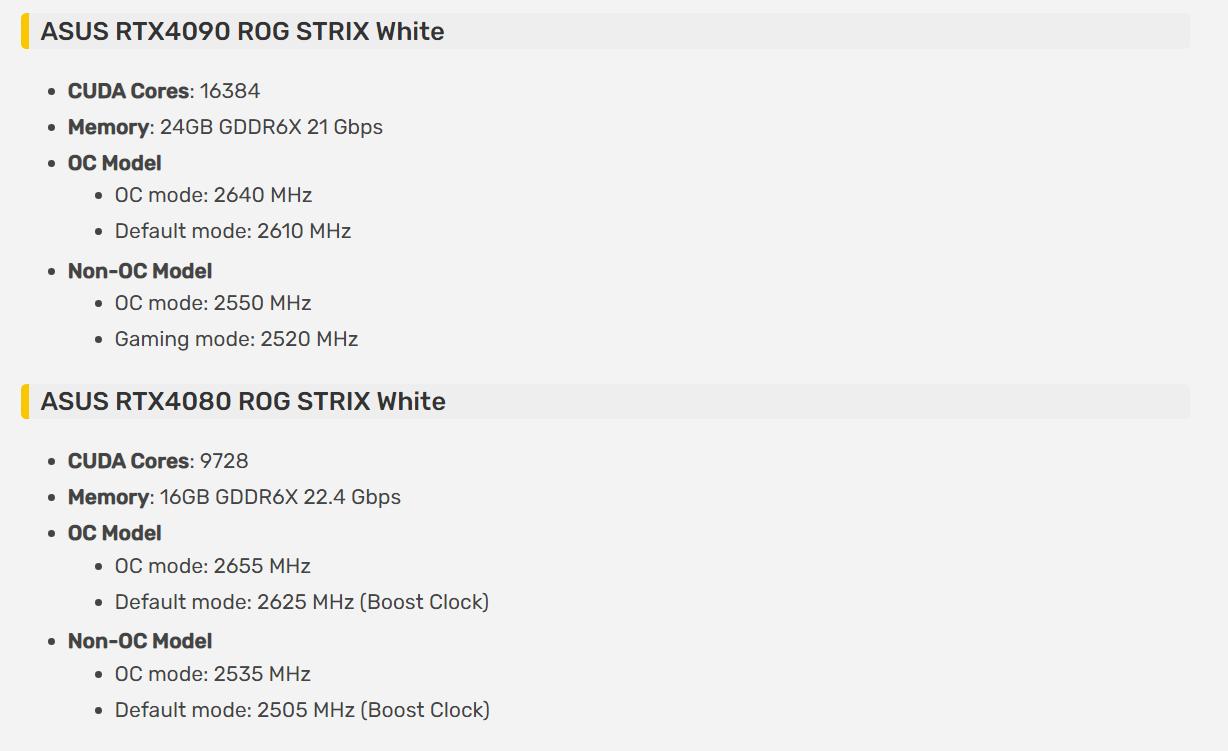Click the ASUS RTX4080 ROG STRIX White heading
This screenshot has height=751, width=1228.
pyautogui.click(x=243, y=401)
